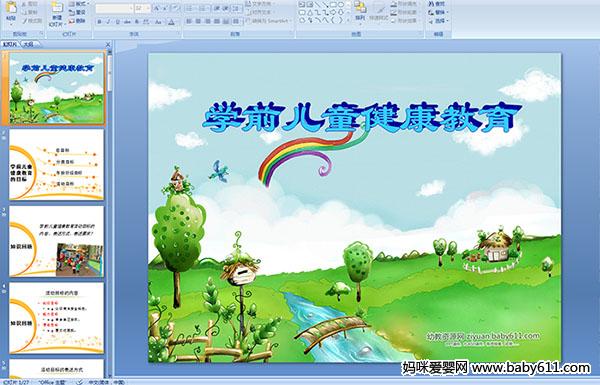Click Delete slide in the Slides group

[x=79, y=21]
